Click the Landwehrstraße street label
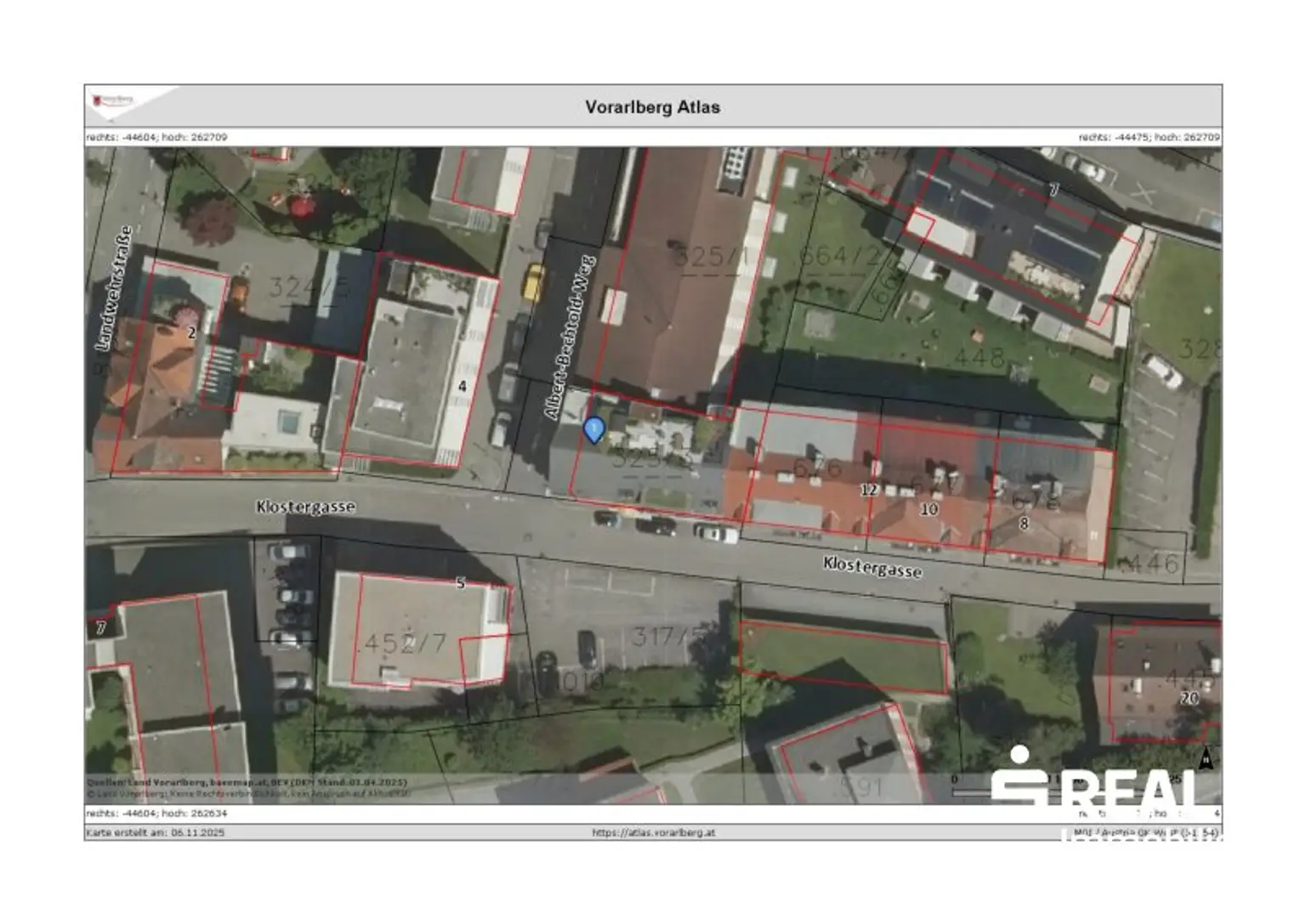Image resolution: width=1306 pixels, height=924 pixels. pos(114,287)
